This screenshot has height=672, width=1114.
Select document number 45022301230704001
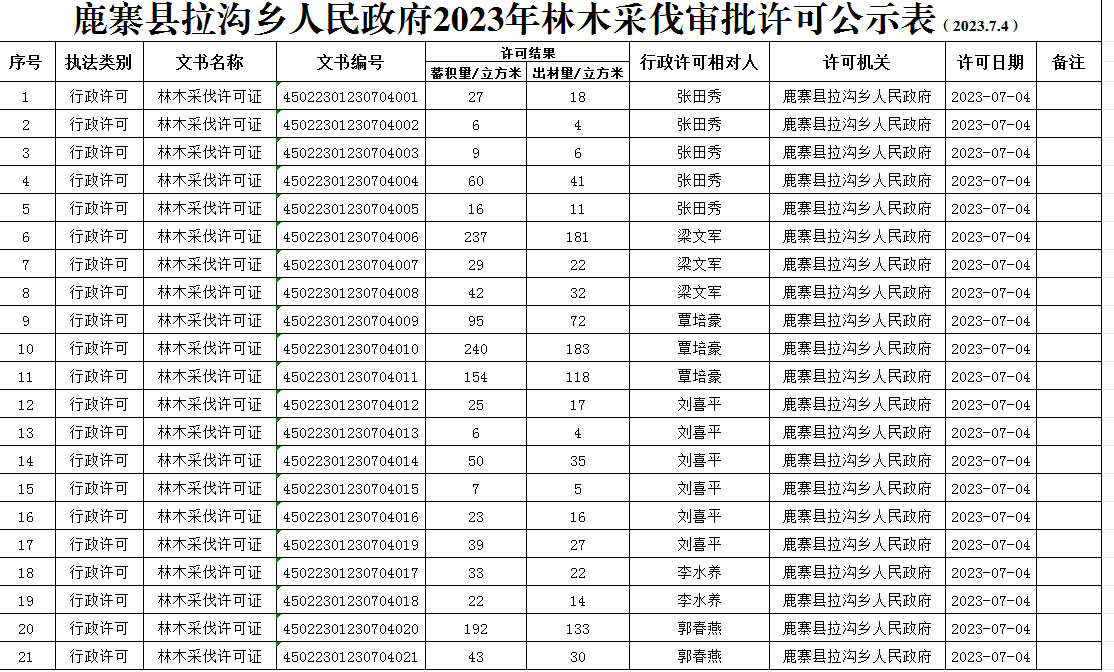[350, 98]
